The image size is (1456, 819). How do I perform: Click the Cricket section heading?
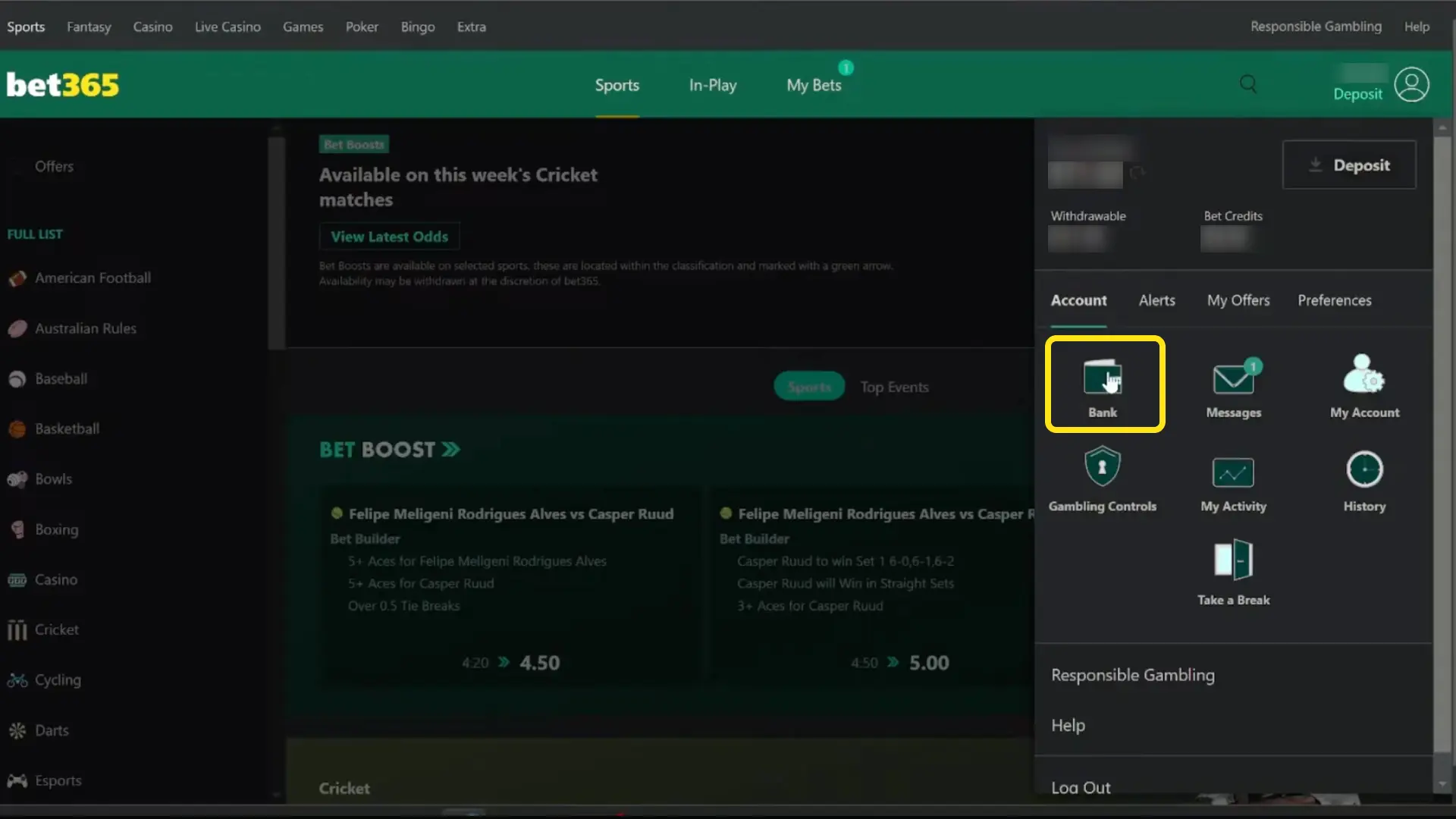(344, 788)
